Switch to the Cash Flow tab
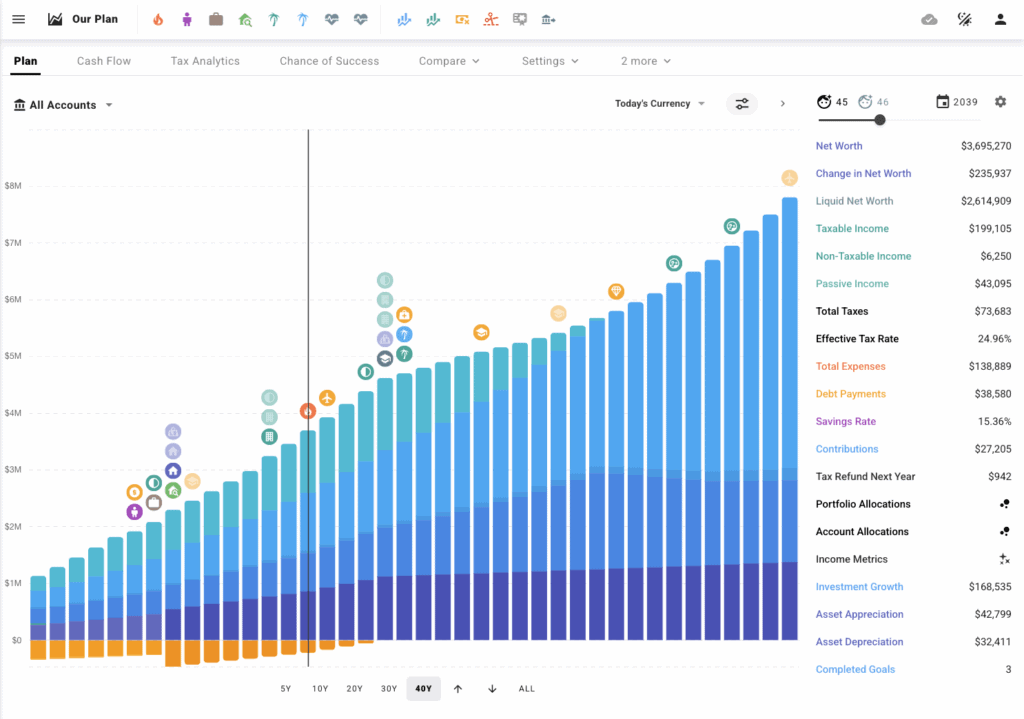The image size is (1024, 719). coord(104,61)
